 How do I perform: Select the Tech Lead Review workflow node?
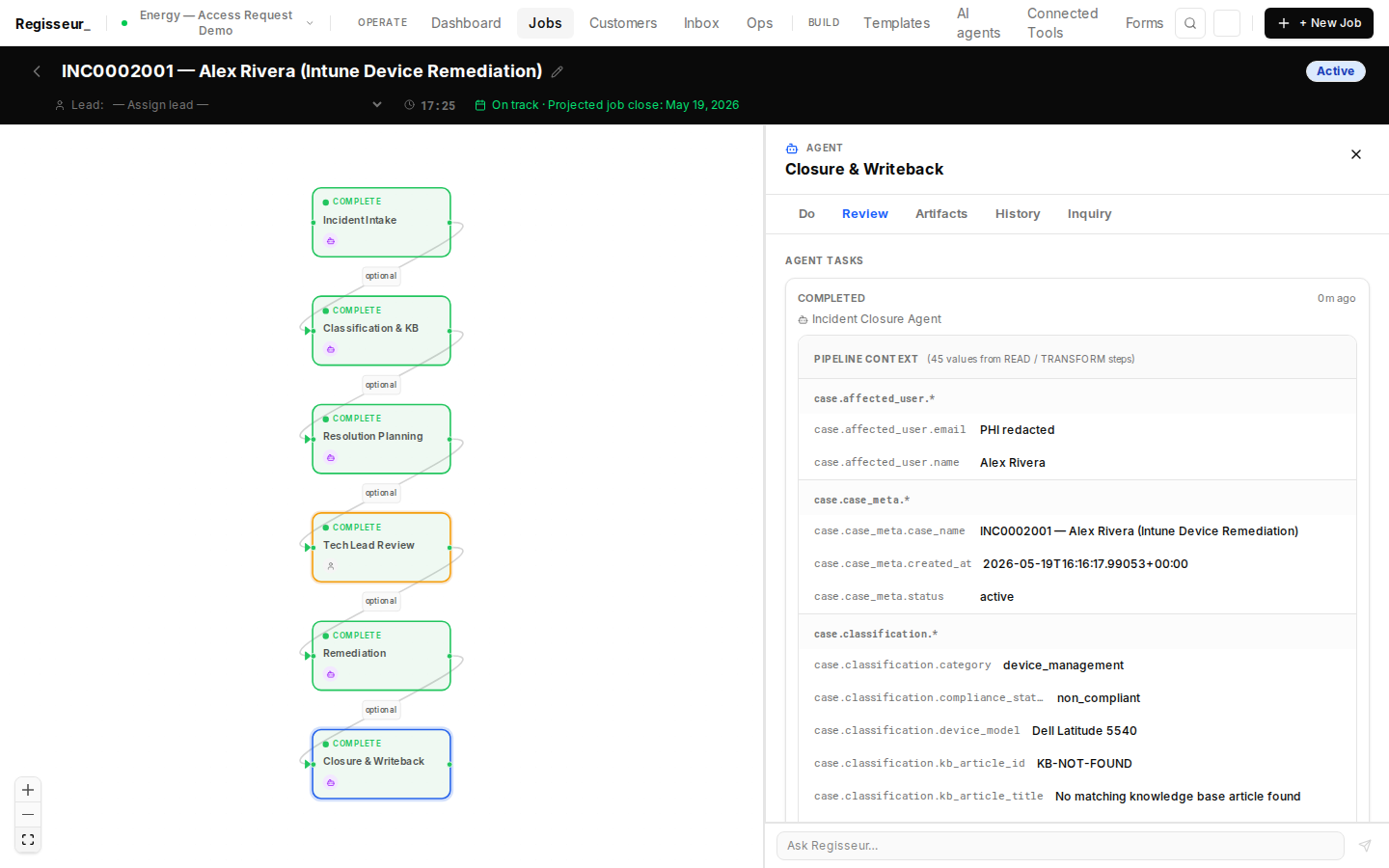381,547
